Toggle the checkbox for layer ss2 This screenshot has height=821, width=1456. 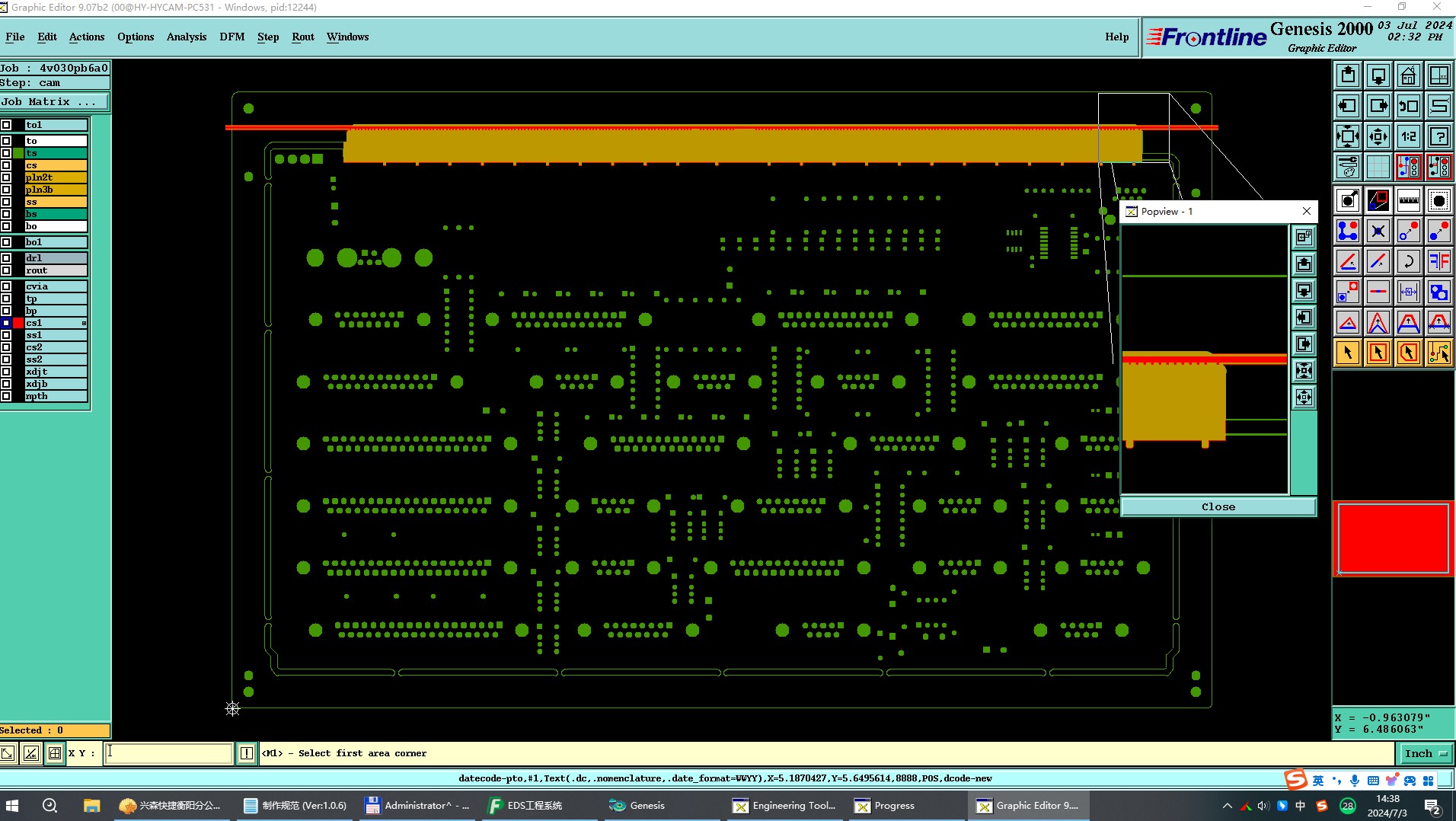(6, 359)
